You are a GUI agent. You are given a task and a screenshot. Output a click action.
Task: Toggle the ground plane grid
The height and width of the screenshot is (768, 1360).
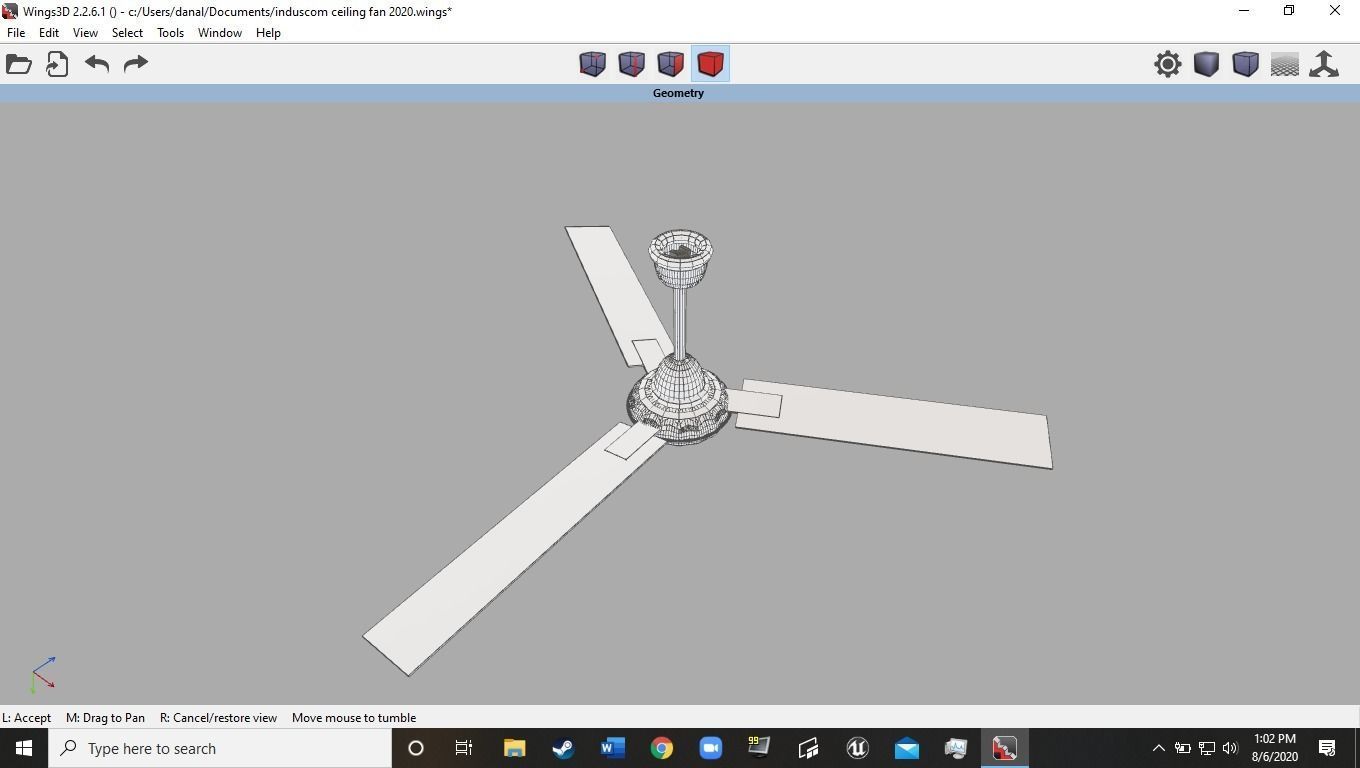tap(1284, 64)
